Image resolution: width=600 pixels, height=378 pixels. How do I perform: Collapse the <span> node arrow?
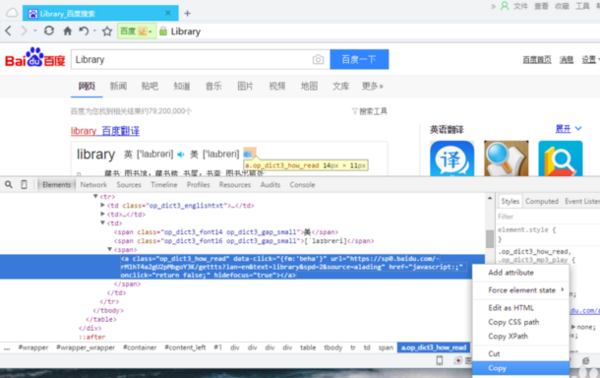coord(109,249)
